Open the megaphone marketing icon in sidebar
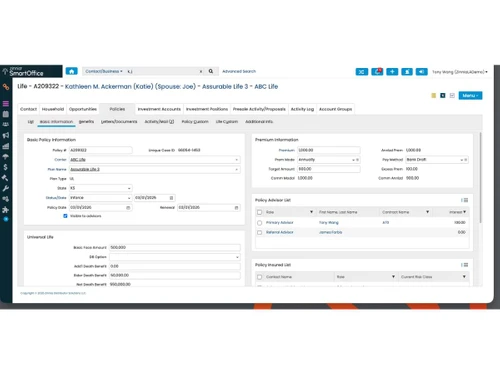The height and width of the screenshot is (375, 500). tap(6, 135)
